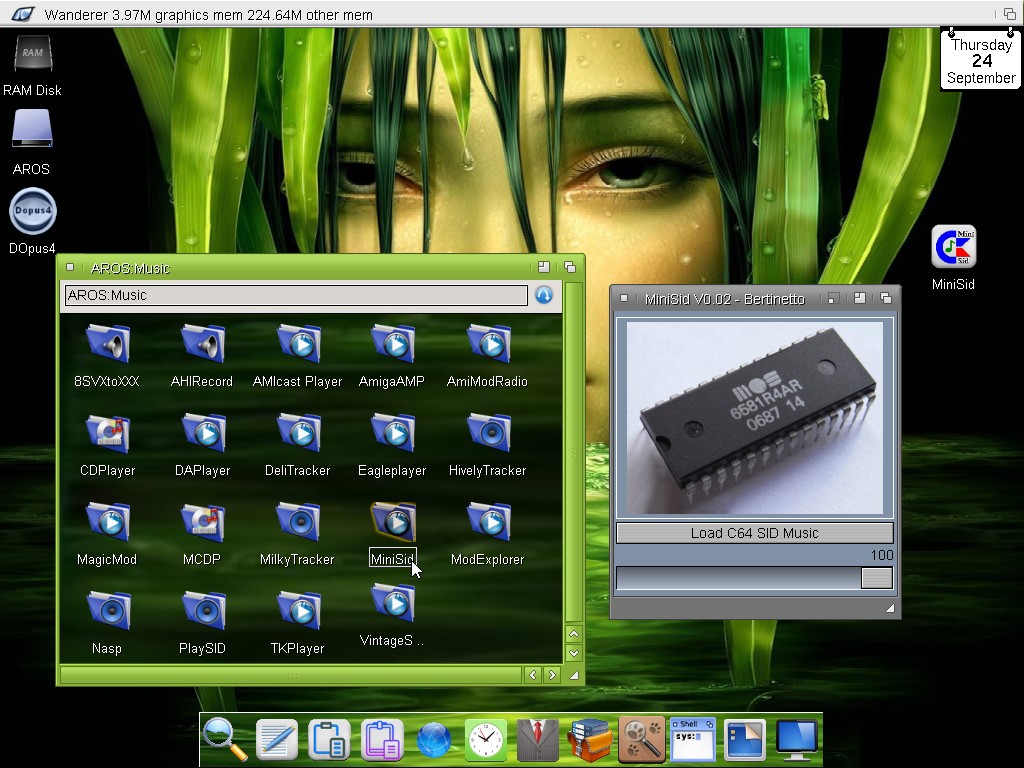Click the magnifying glass search dock icon
The image size is (1024, 768).
click(x=224, y=740)
